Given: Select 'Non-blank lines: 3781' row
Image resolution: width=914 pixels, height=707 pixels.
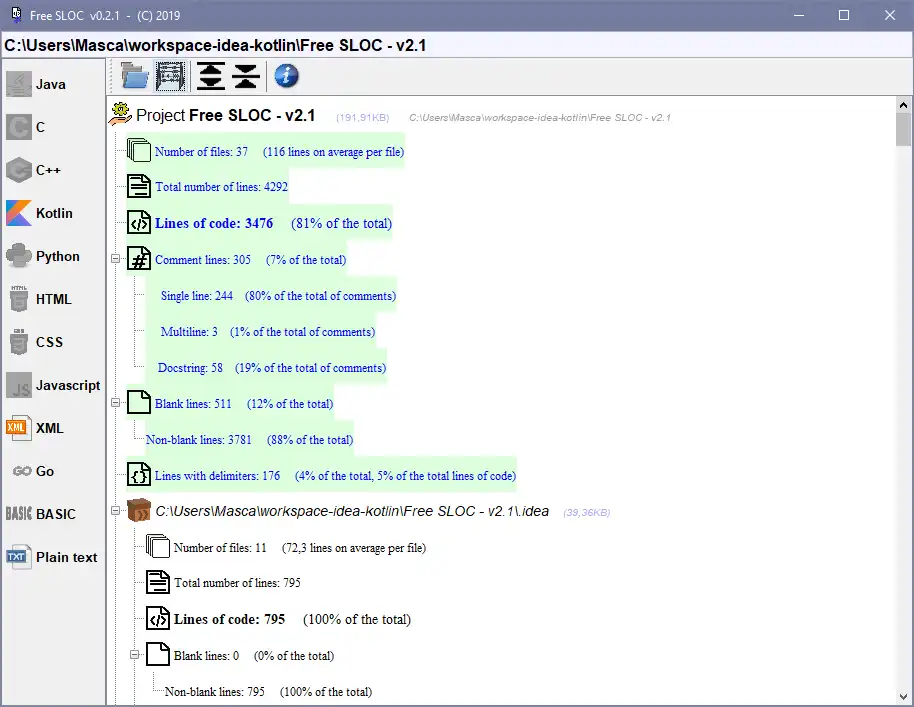Looking at the screenshot, I should click(x=249, y=440).
